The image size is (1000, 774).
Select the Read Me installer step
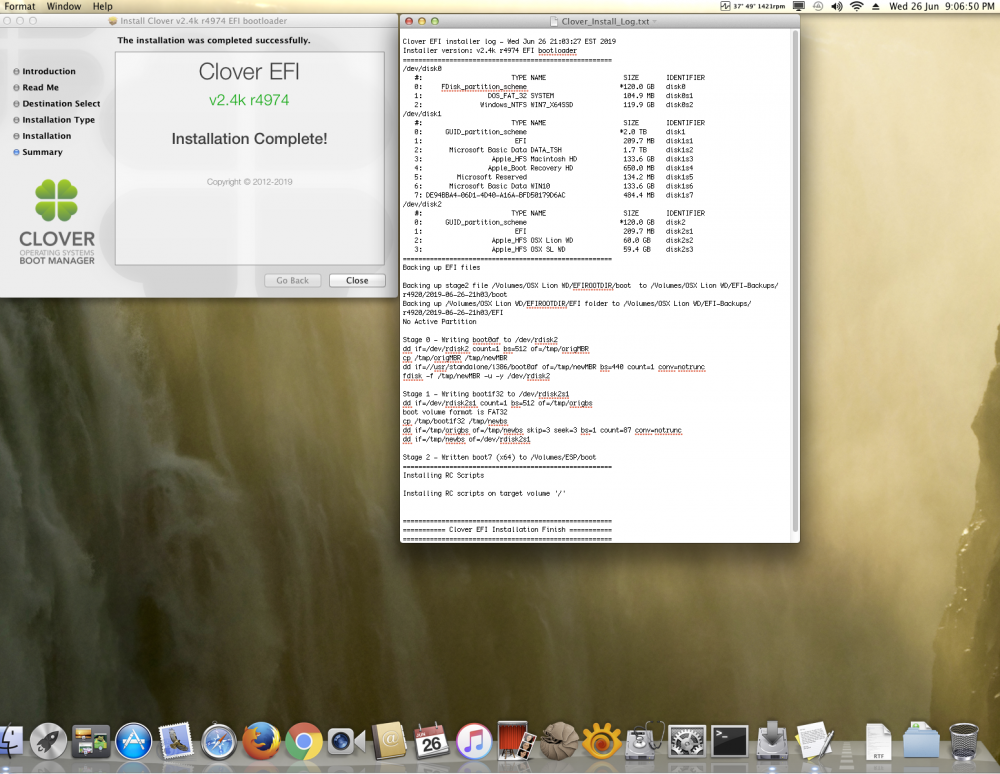(x=40, y=87)
